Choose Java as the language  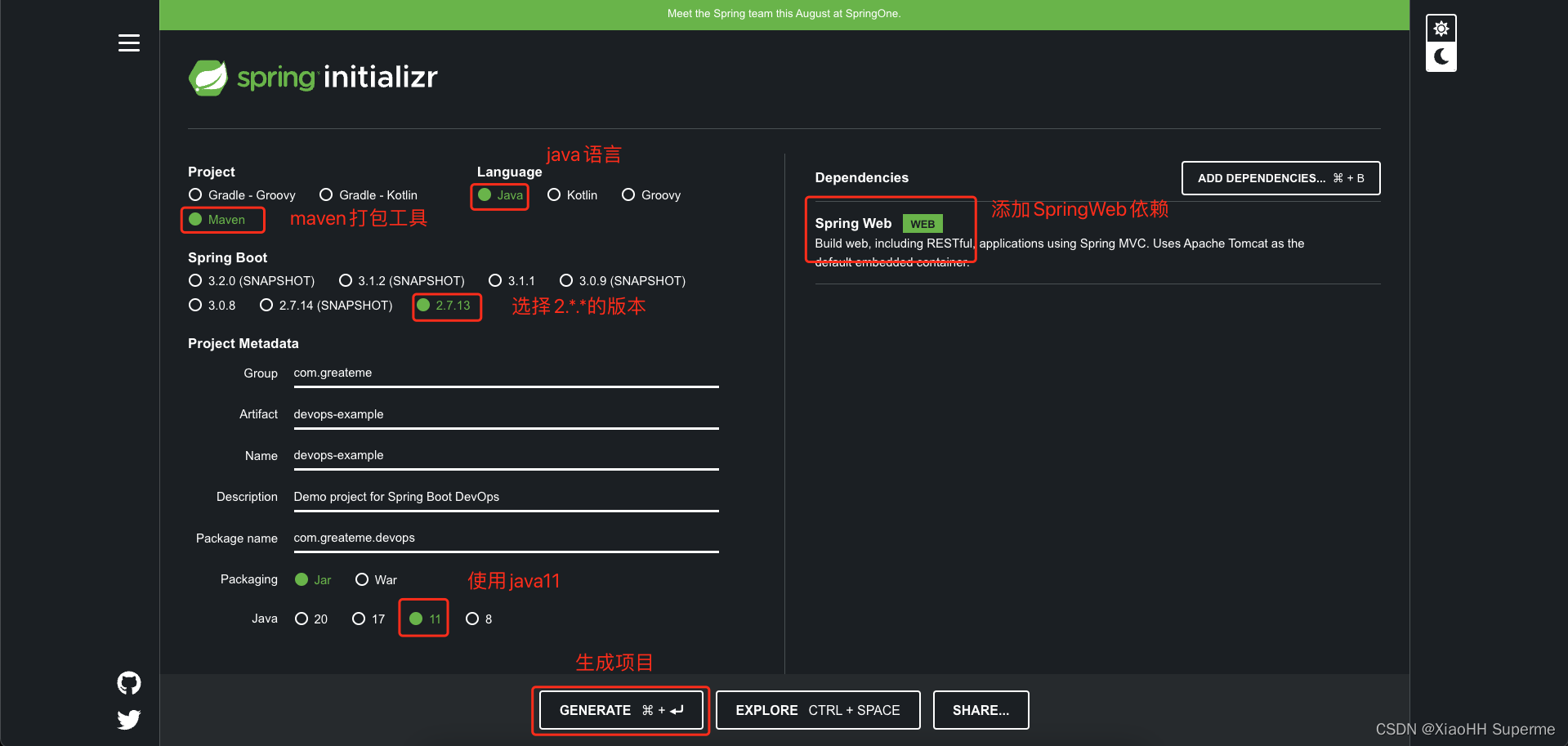click(x=500, y=195)
